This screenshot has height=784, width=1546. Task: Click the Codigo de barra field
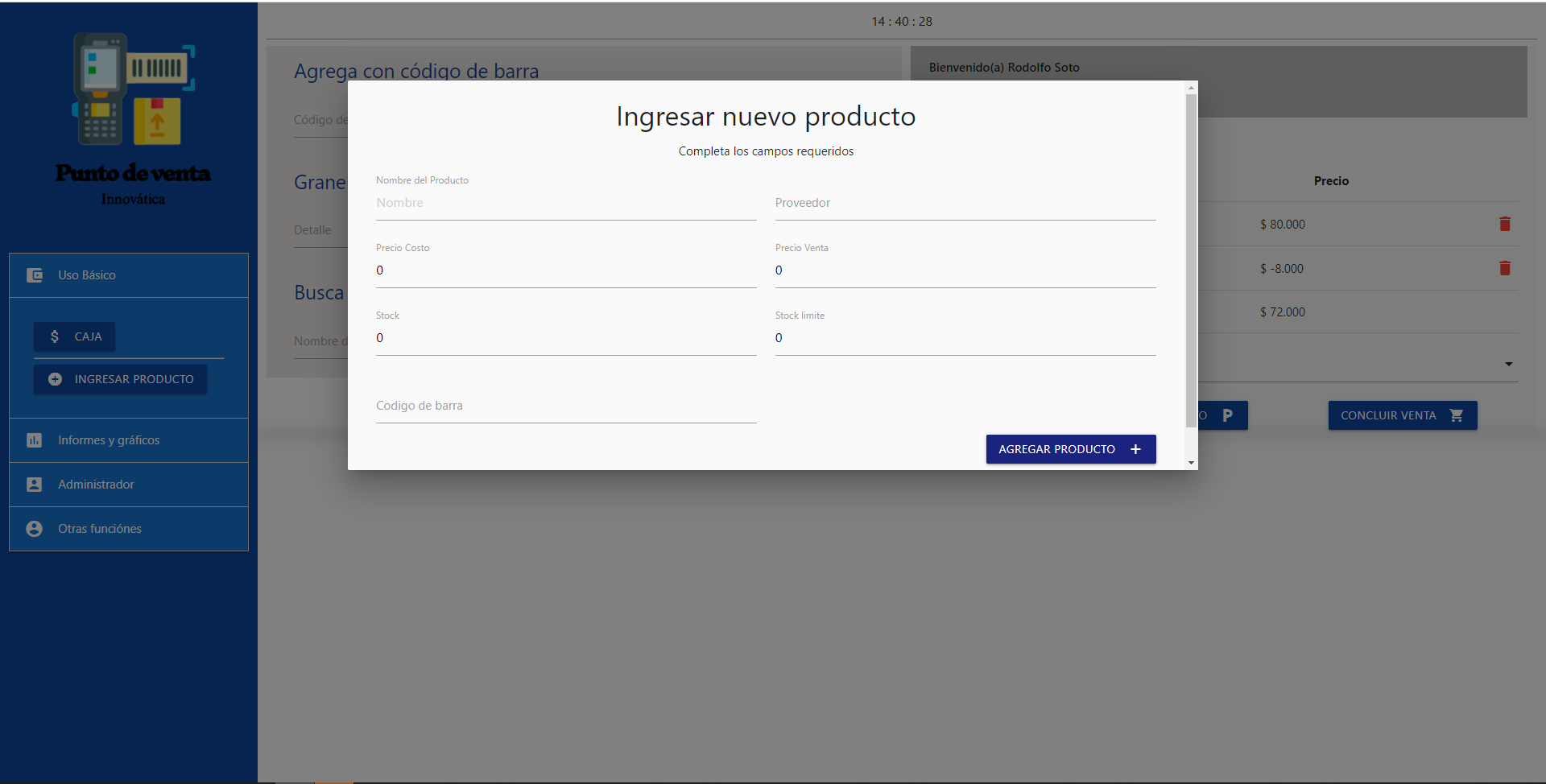[x=565, y=406]
